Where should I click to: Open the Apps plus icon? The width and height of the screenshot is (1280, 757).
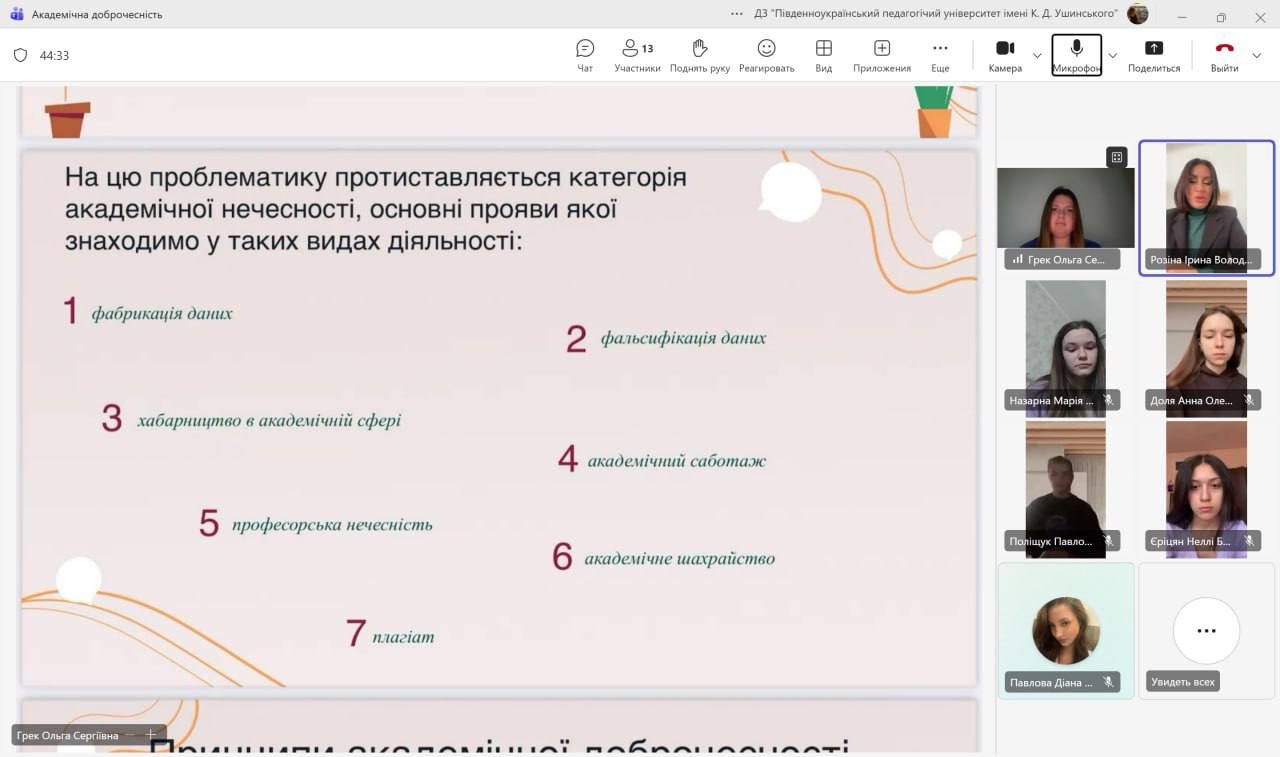(x=881, y=49)
